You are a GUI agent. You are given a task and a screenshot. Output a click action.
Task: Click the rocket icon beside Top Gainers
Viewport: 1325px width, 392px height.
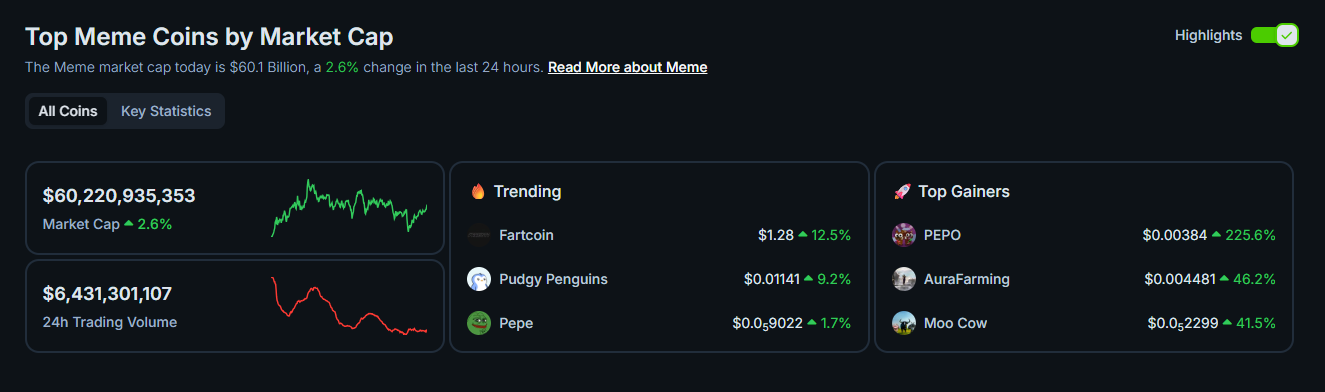[x=902, y=191]
